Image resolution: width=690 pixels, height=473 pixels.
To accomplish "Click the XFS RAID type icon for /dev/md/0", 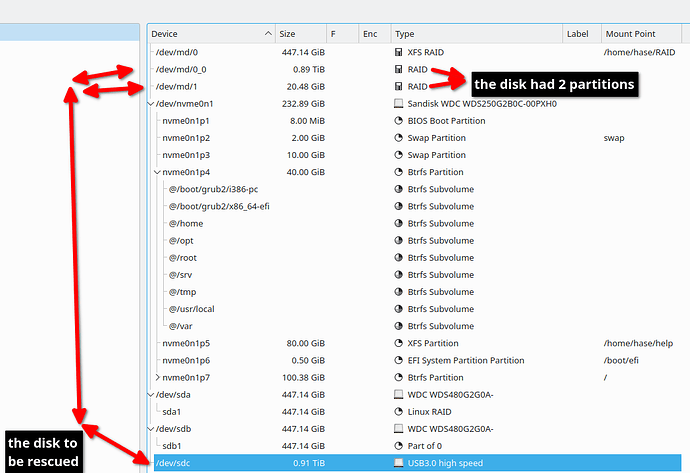I will point(400,51).
